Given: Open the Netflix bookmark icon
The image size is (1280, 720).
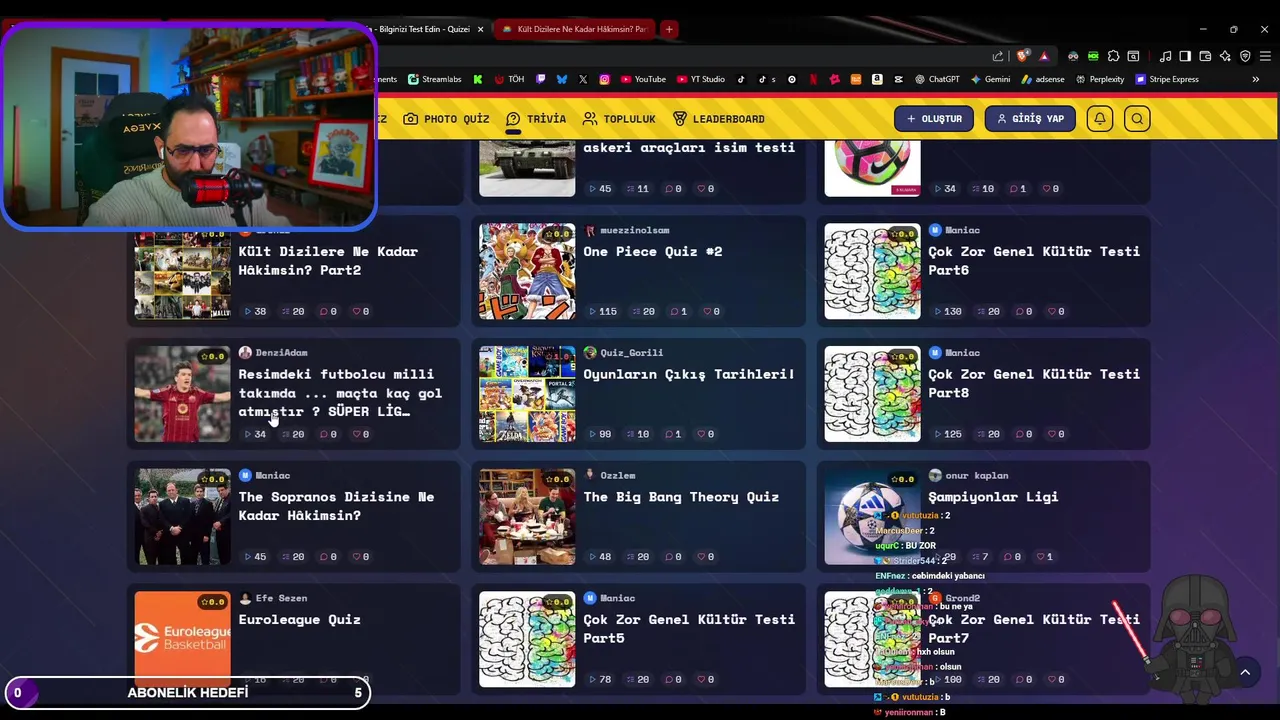Looking at the screenshot, I should 813,79.
